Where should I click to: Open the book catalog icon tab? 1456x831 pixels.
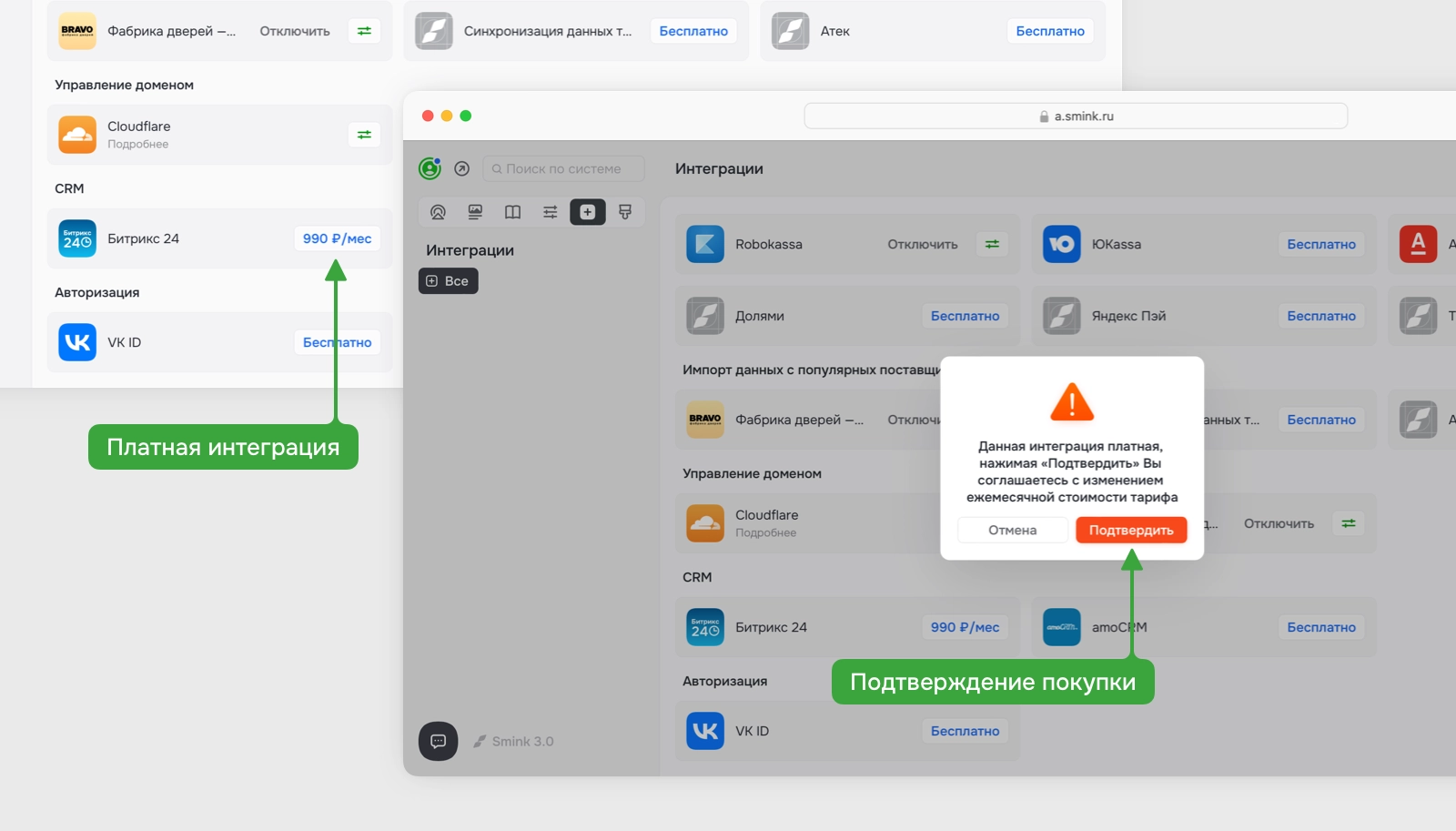[x=512, y=212]
